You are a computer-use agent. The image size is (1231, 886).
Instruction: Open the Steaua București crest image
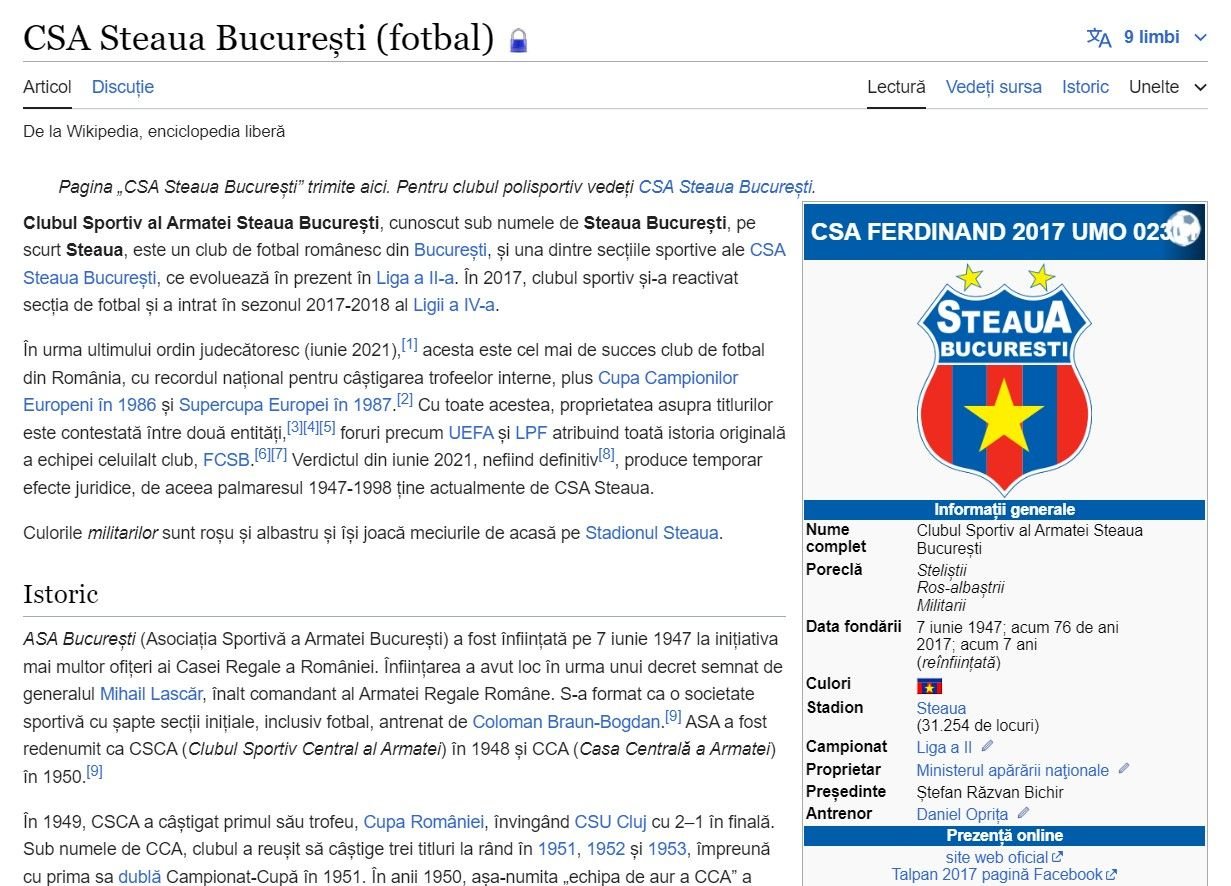(x=1004, y=378)
